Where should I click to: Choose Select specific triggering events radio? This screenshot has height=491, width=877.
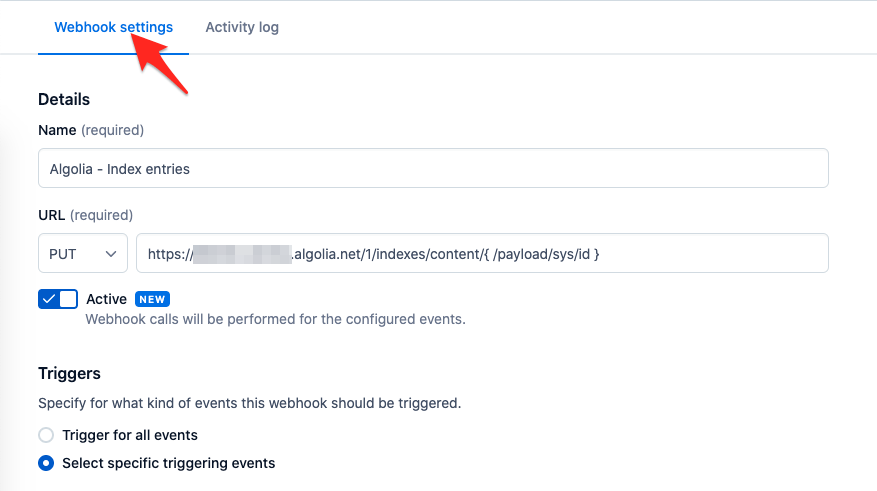(x=46, y=463)
